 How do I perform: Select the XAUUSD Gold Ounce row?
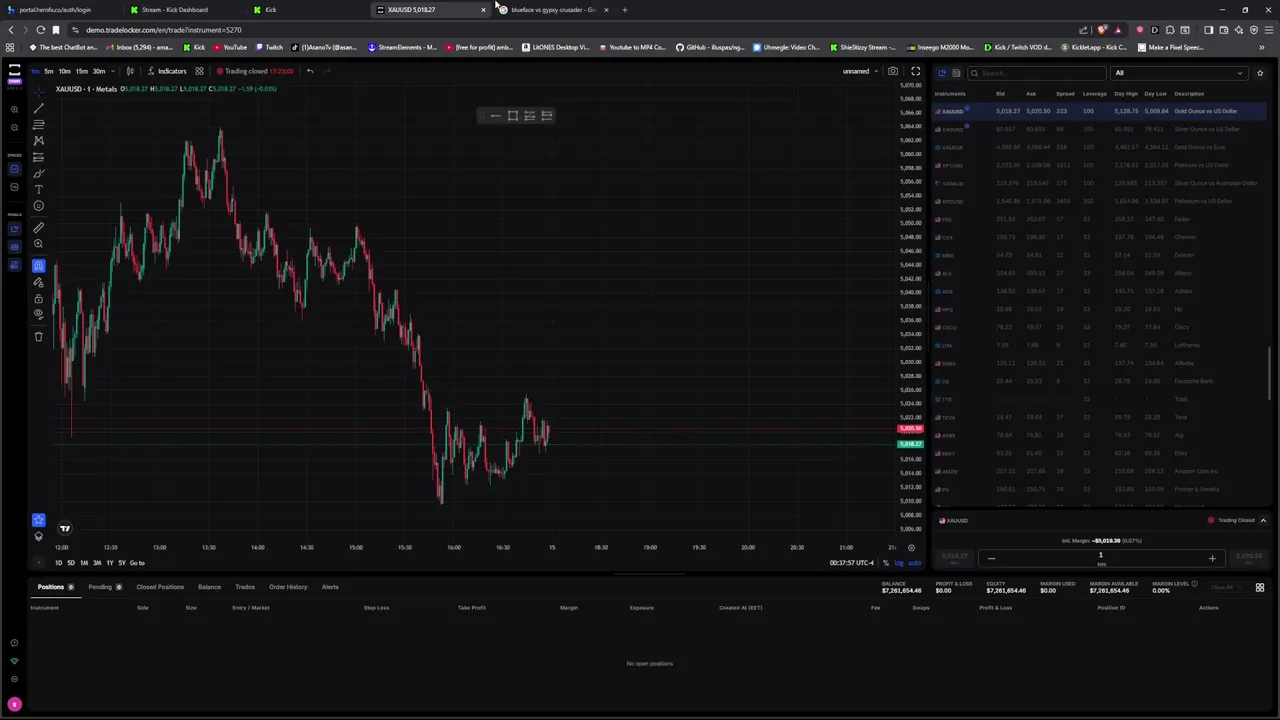point(1100,111)
